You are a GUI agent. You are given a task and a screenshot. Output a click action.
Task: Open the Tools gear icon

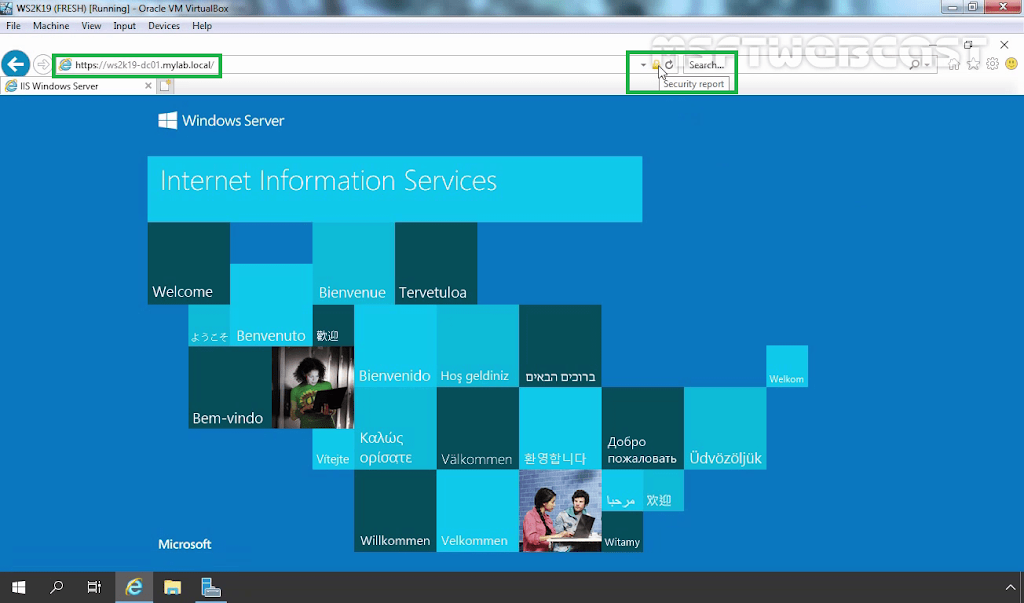click(x=992, y=64)
